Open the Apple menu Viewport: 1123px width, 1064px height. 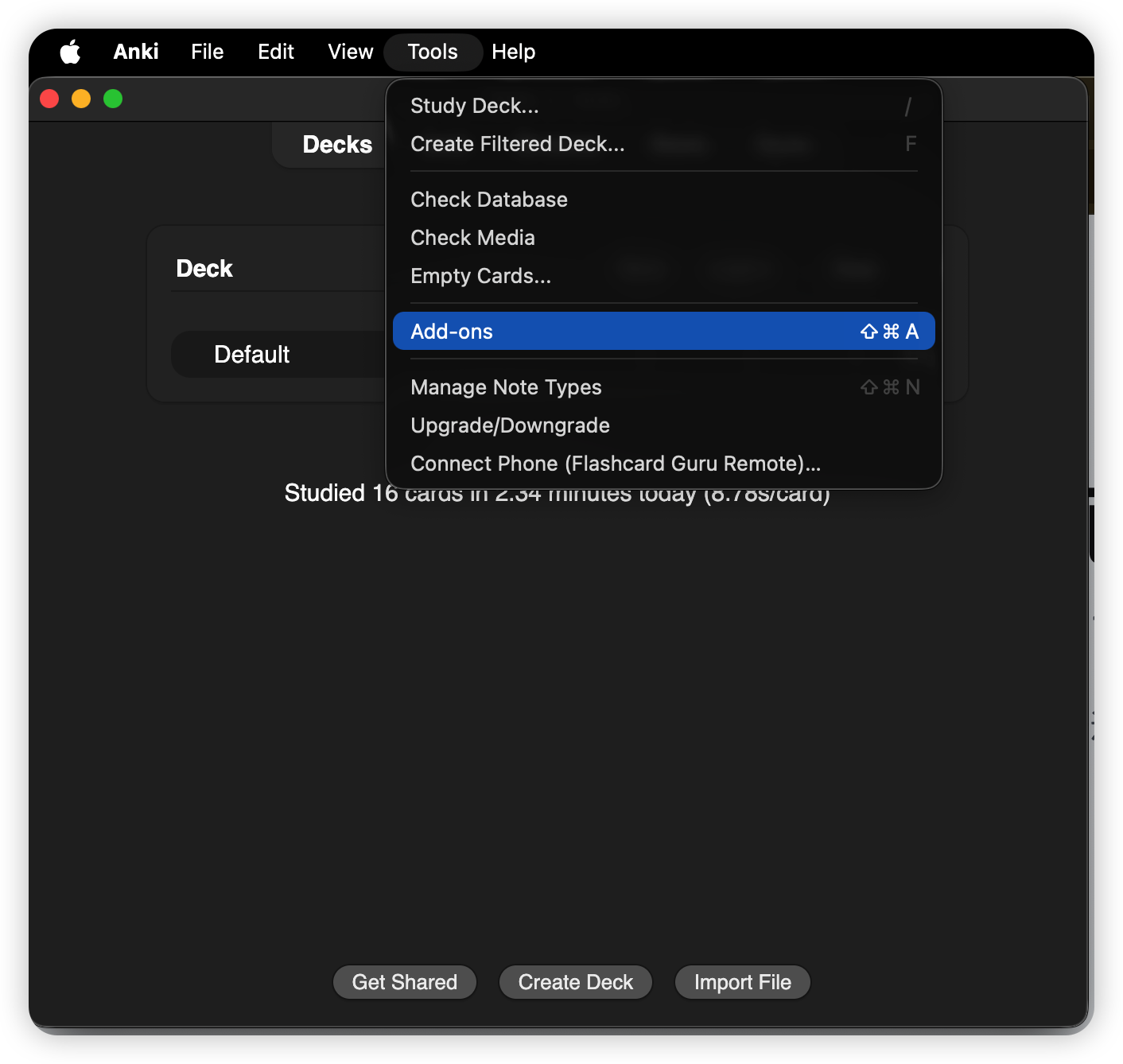(70, 52)
